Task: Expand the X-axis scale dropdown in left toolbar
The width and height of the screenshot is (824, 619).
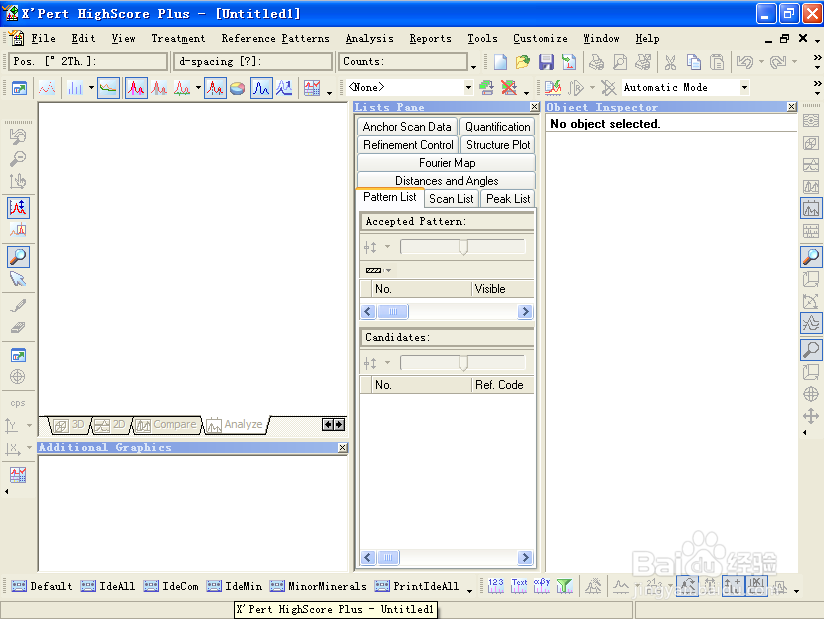Action: click(29, 447)
